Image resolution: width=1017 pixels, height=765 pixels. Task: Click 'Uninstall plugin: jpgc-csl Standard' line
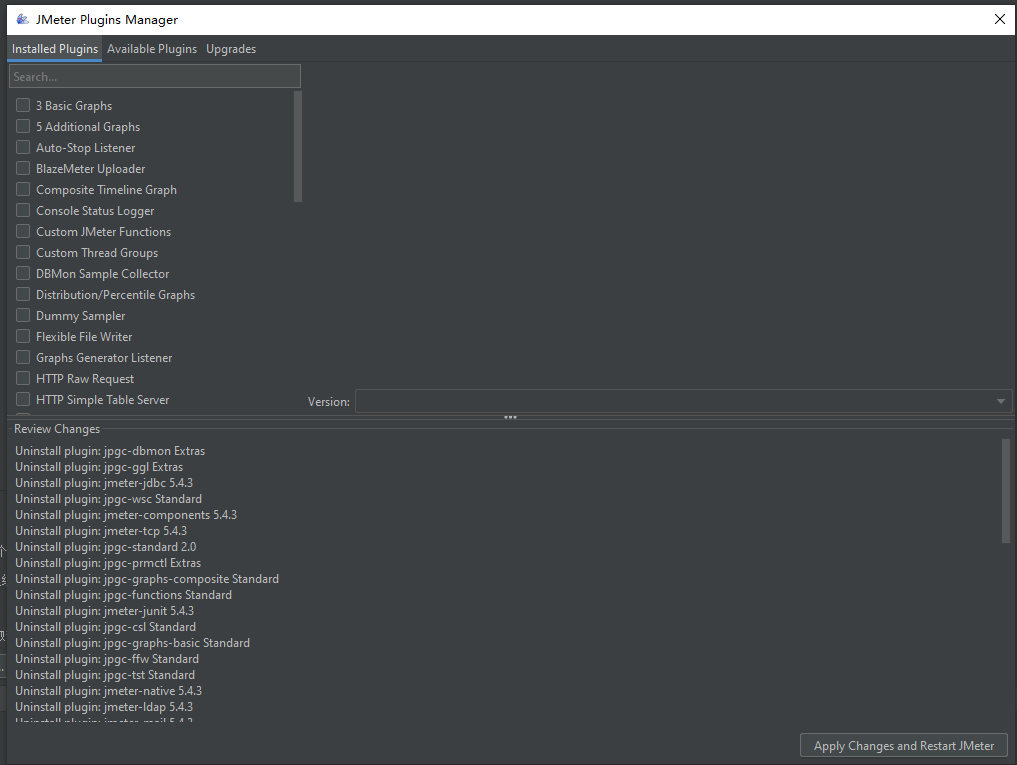click(x=106, y=627)
